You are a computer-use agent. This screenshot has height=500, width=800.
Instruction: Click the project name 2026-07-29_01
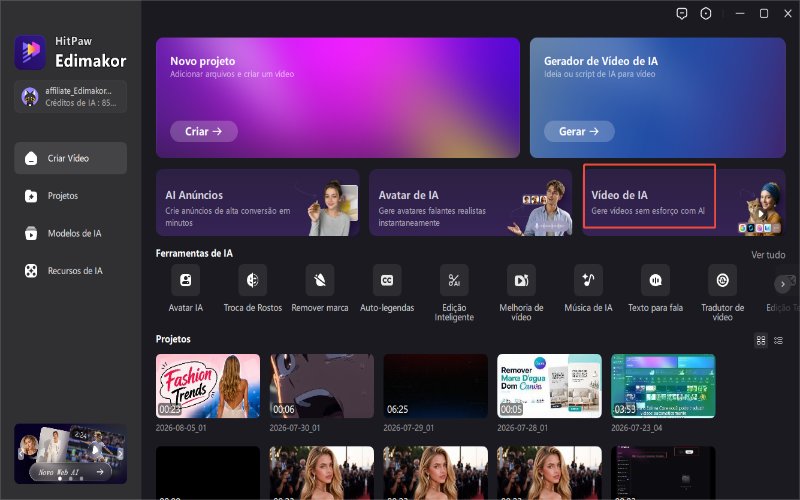pos(409,428)
